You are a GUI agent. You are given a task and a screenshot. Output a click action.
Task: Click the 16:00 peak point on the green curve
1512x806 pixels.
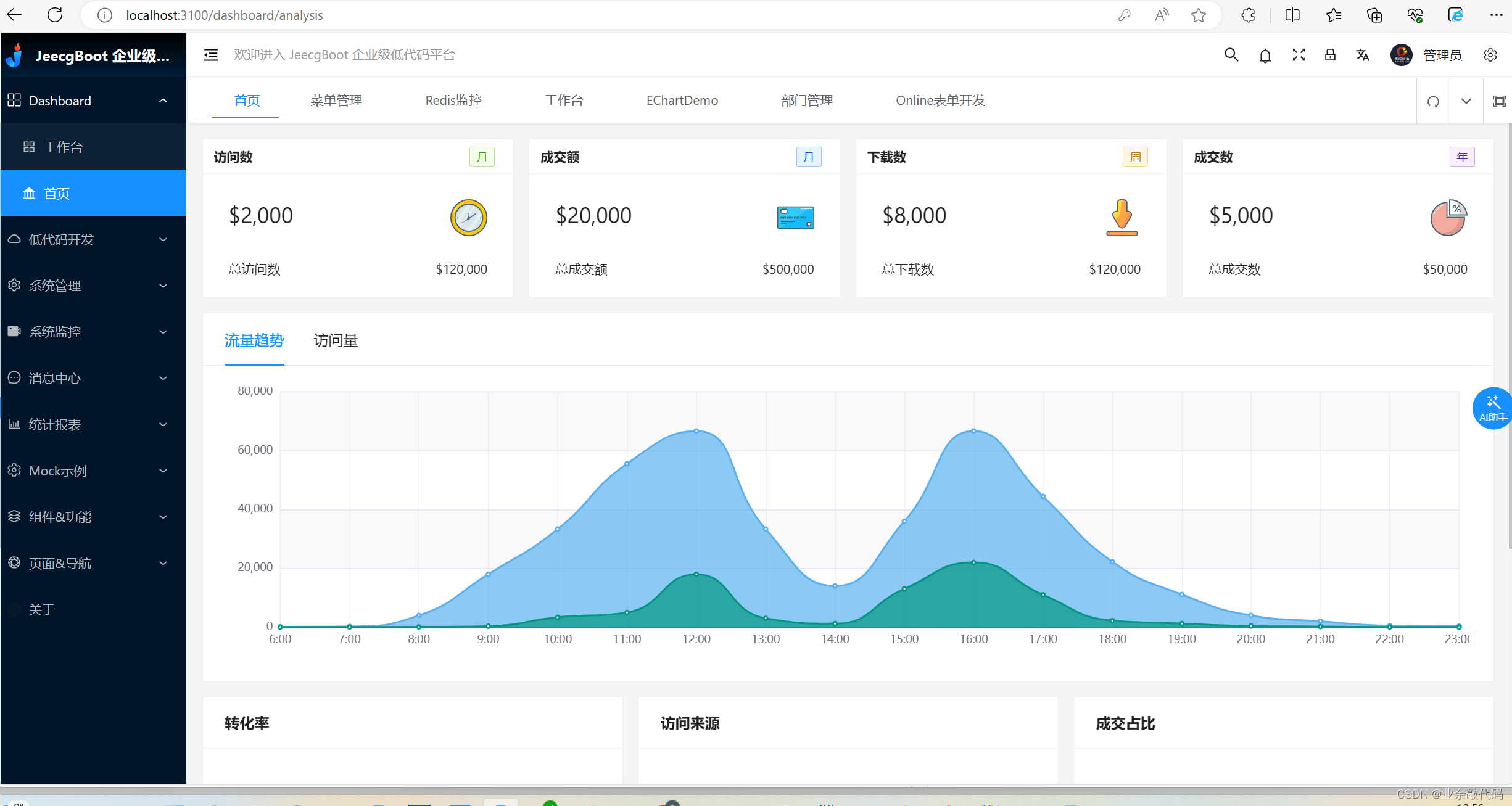[x=973, y=562]
